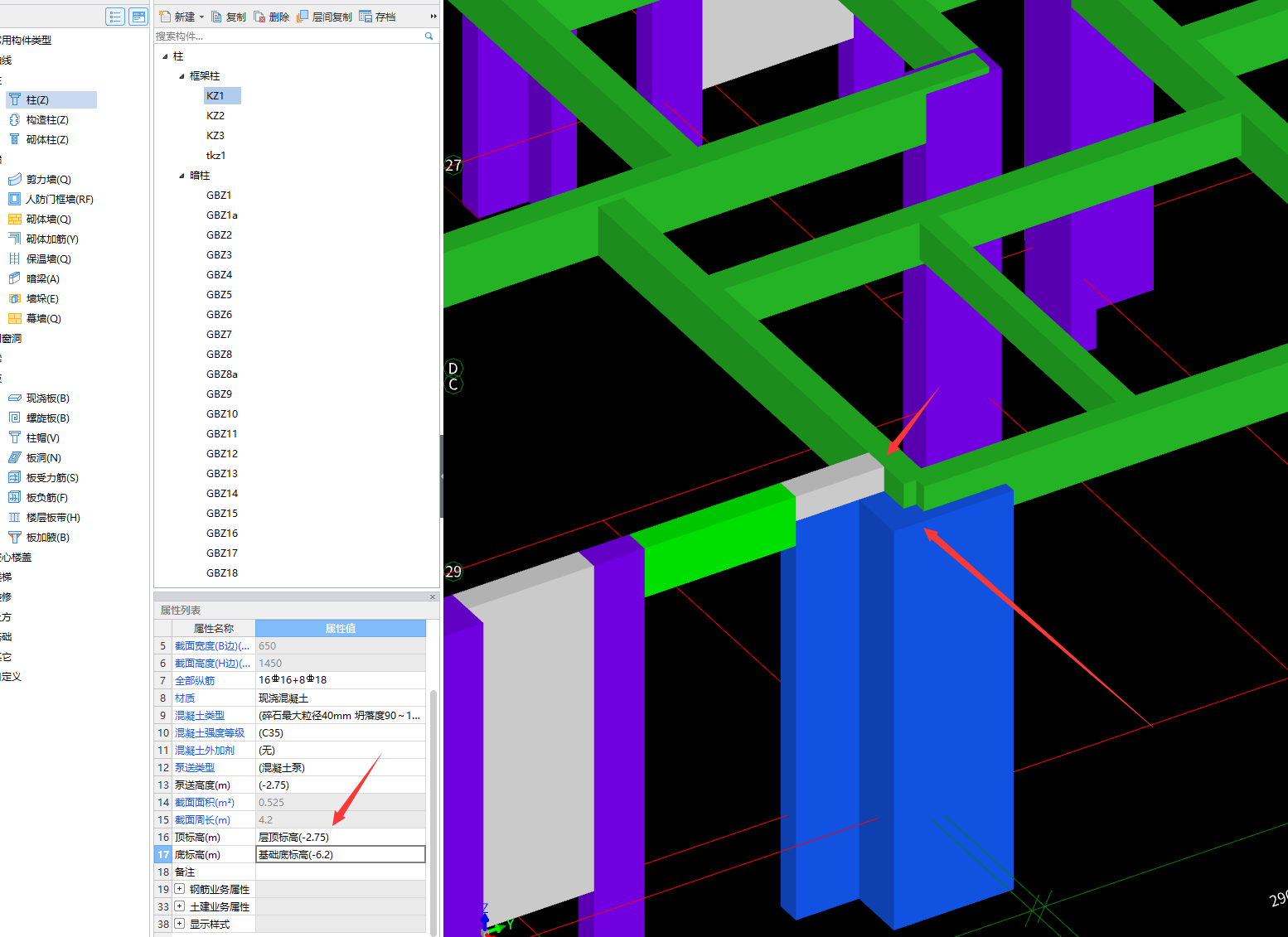Click the 层间复制 (inter-floor copy) icon
Image resolution: width=1288 pixels, height=937 pixels.
point(303,17)
